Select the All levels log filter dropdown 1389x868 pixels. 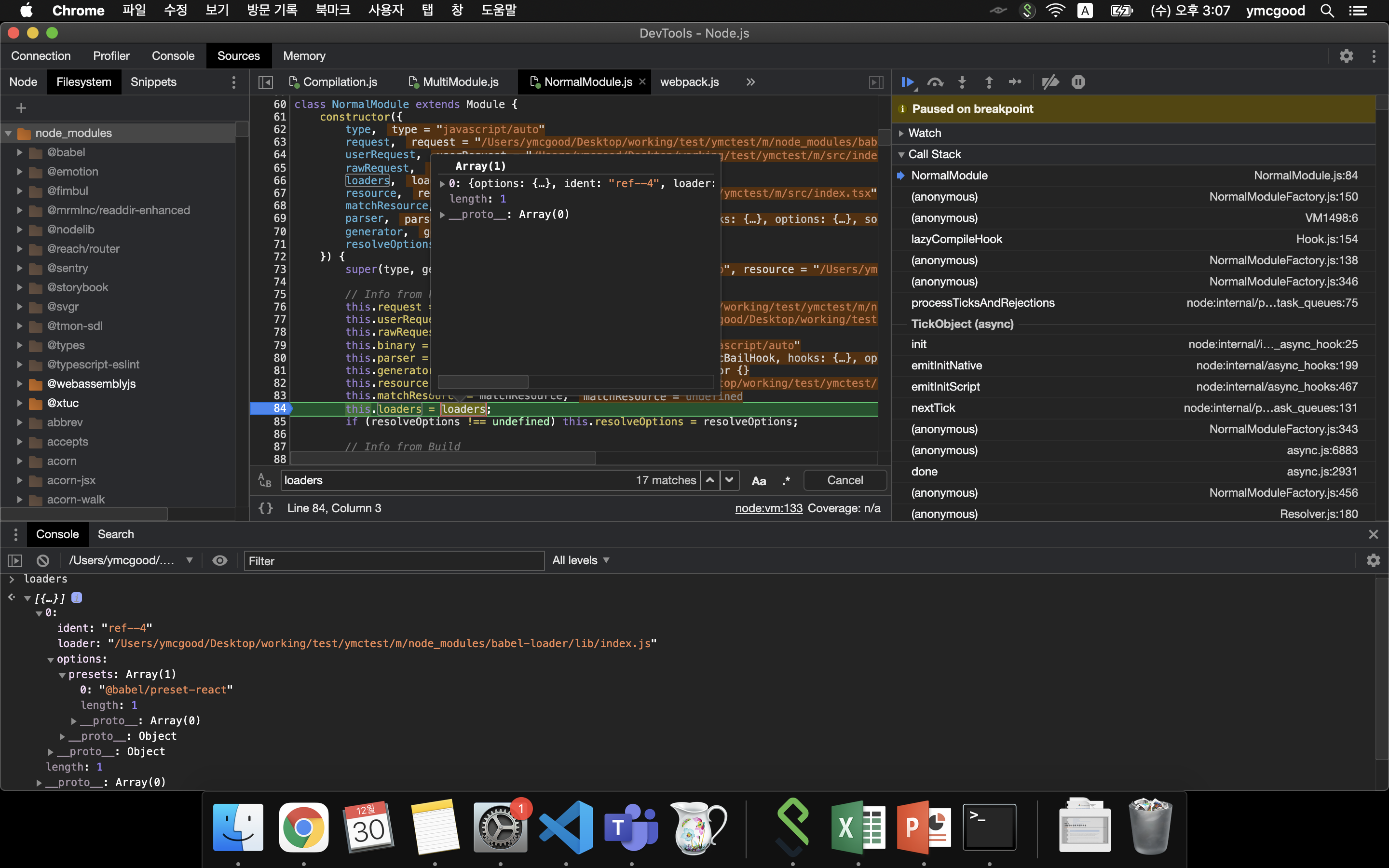point(579,560)
